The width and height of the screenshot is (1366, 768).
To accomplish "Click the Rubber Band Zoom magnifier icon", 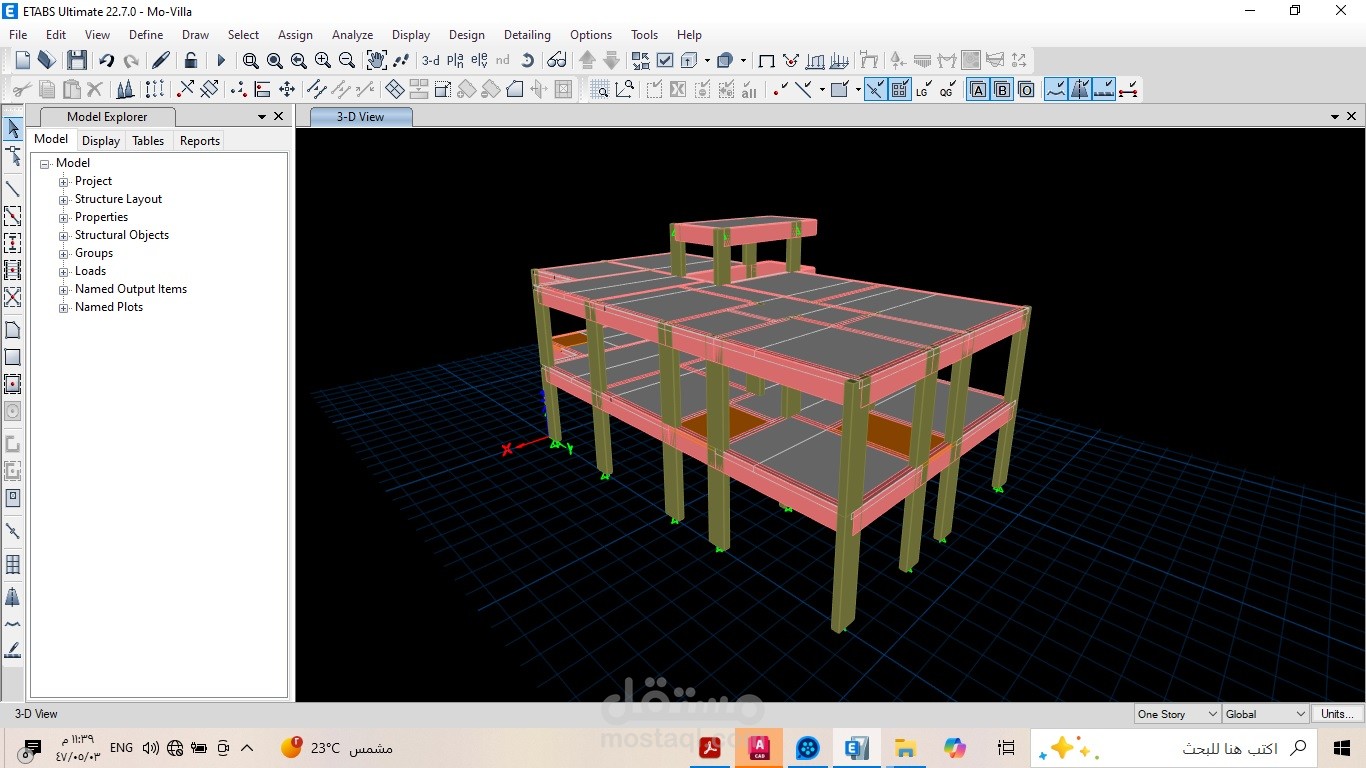I will click(x=251, y=61).
